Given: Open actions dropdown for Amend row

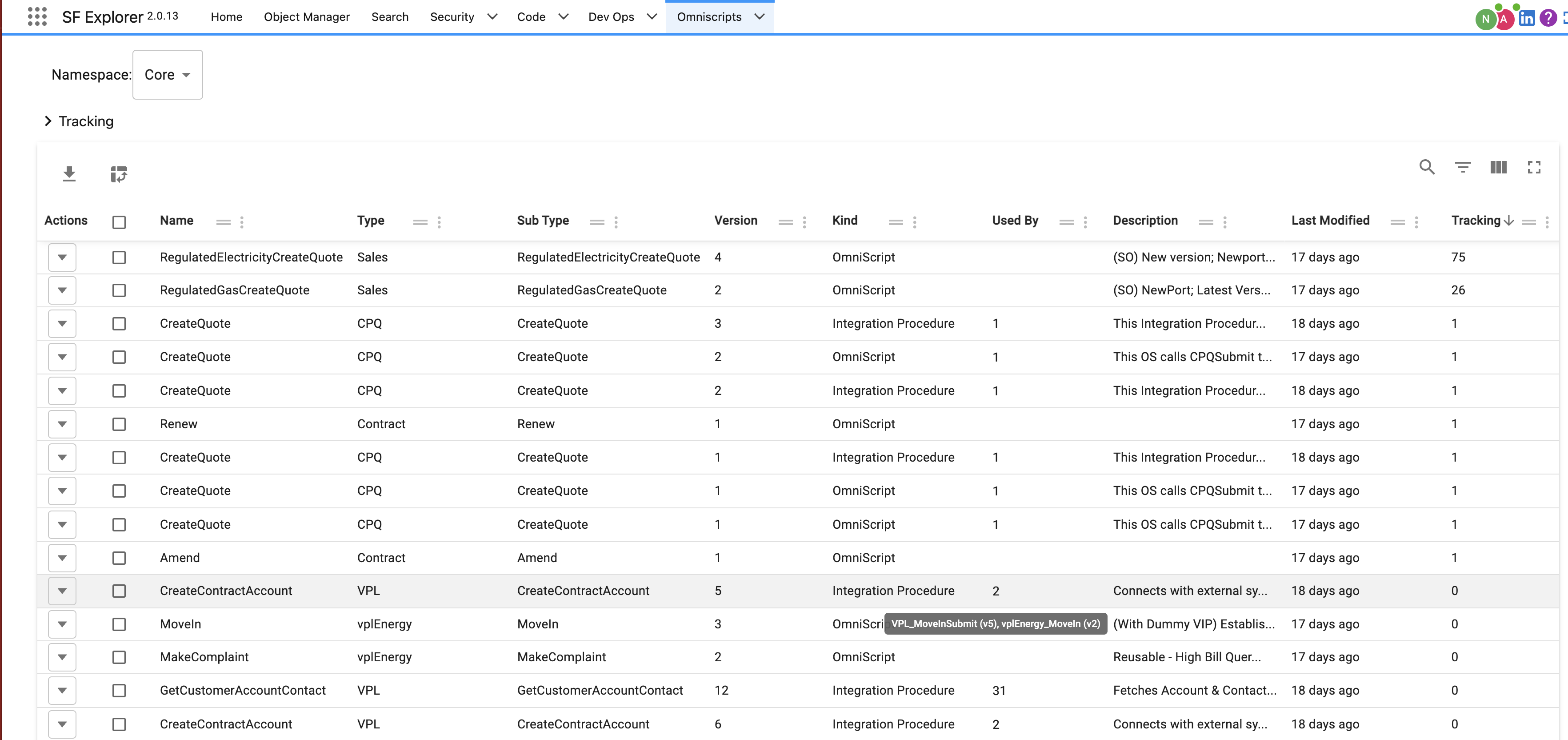Looking at the screenshot, I should coord(62,558).
